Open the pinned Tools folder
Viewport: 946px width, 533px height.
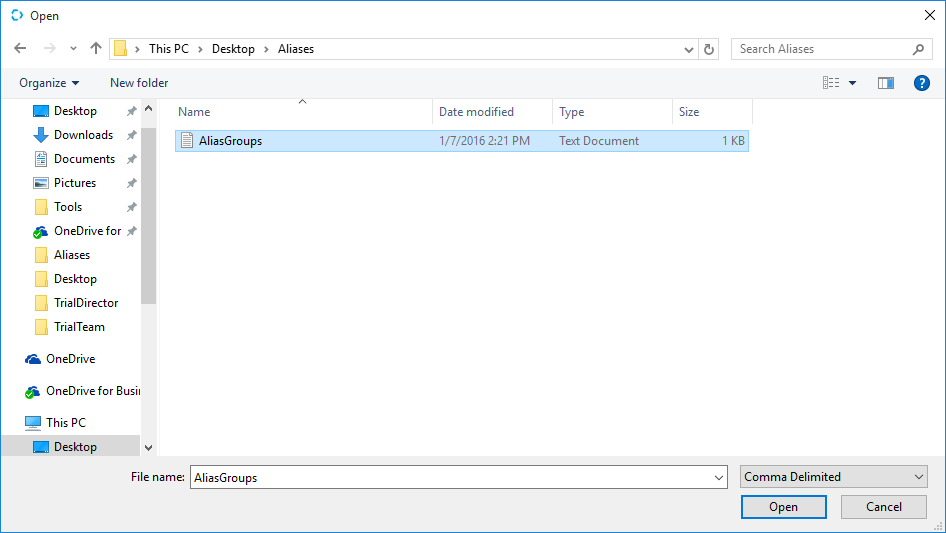pos(68,207)
